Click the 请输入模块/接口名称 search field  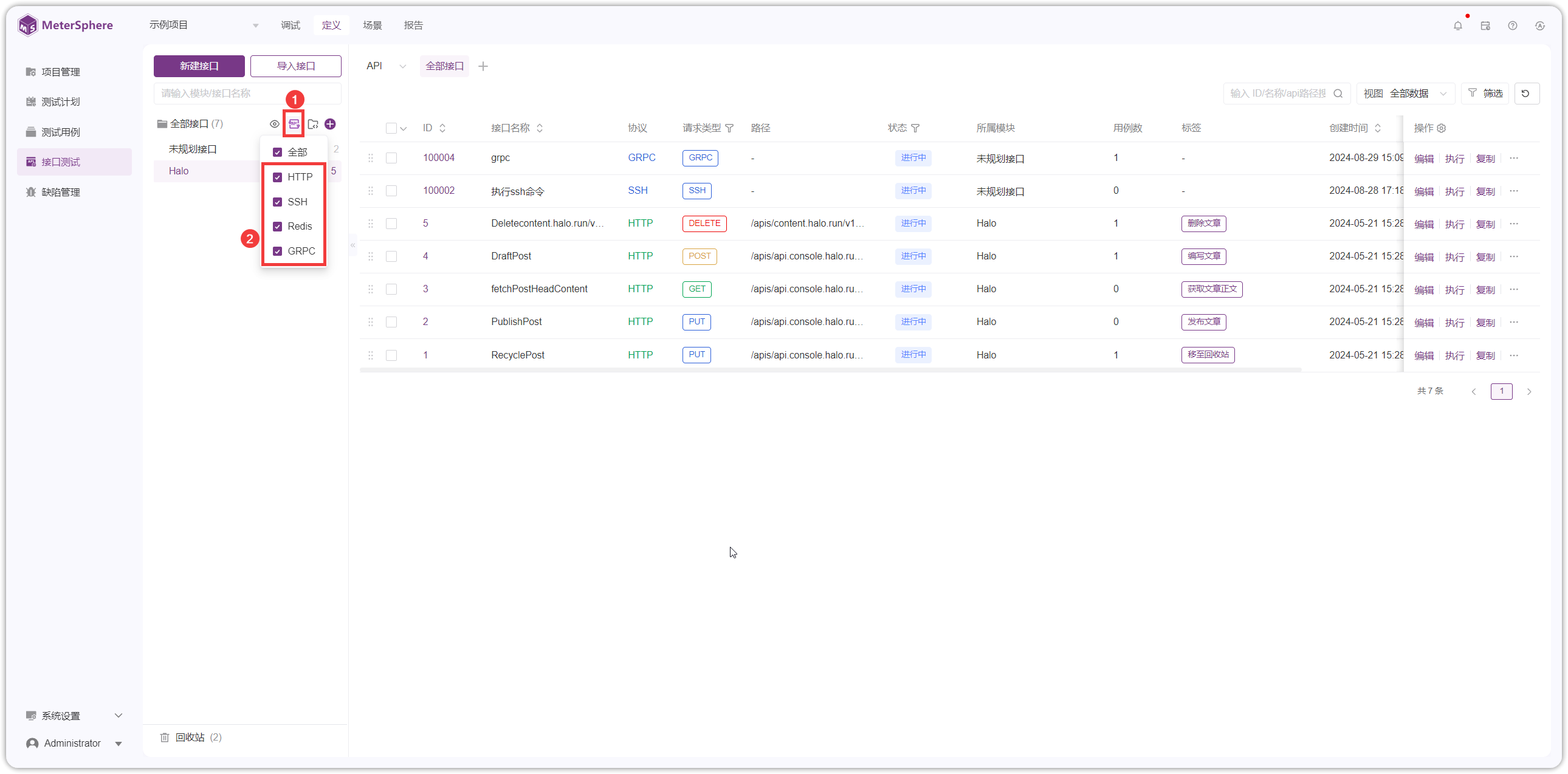247,93
